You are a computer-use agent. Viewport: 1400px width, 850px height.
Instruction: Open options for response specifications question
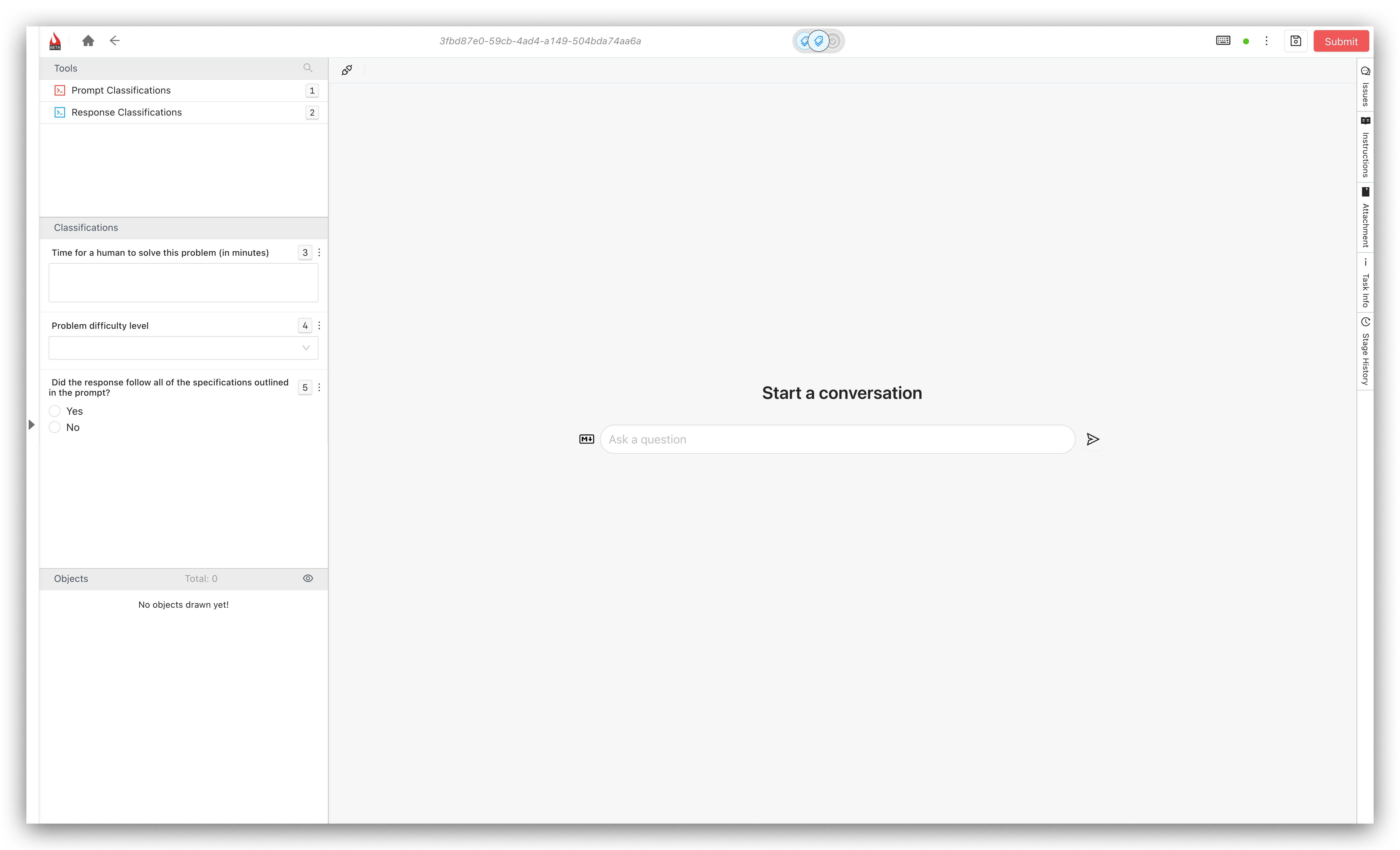[319, 387]
